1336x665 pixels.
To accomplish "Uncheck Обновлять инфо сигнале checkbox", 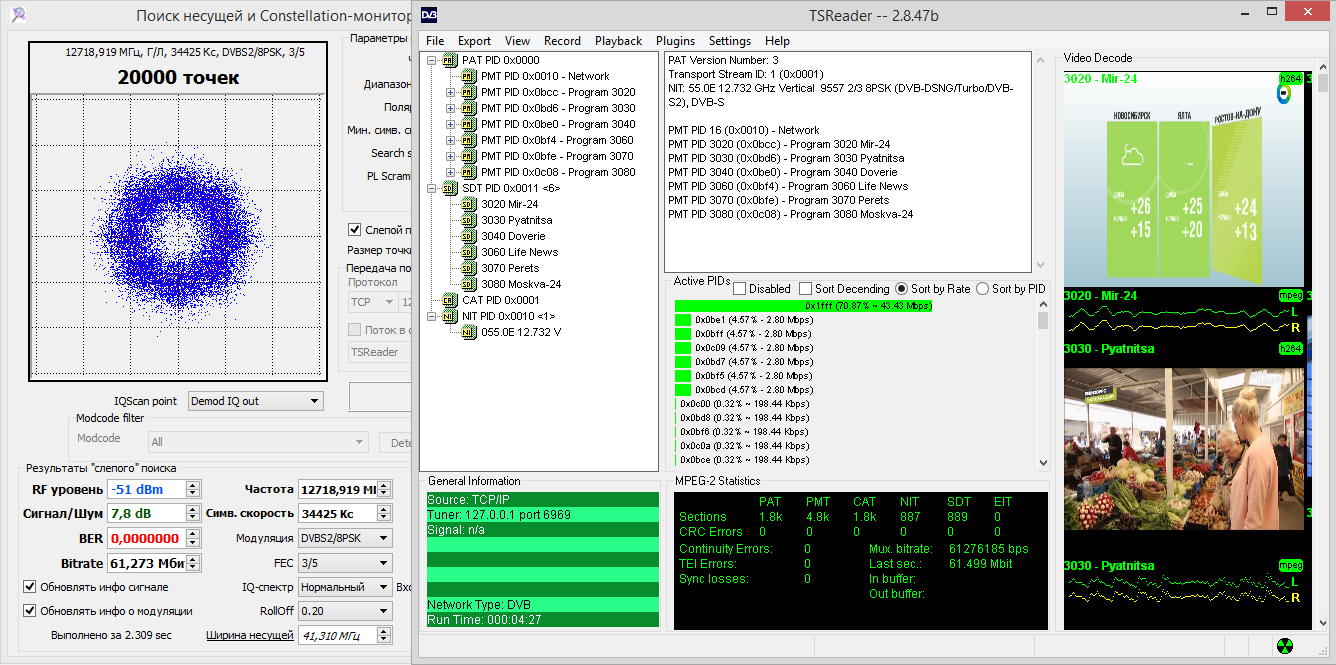I will coord(29,587).
